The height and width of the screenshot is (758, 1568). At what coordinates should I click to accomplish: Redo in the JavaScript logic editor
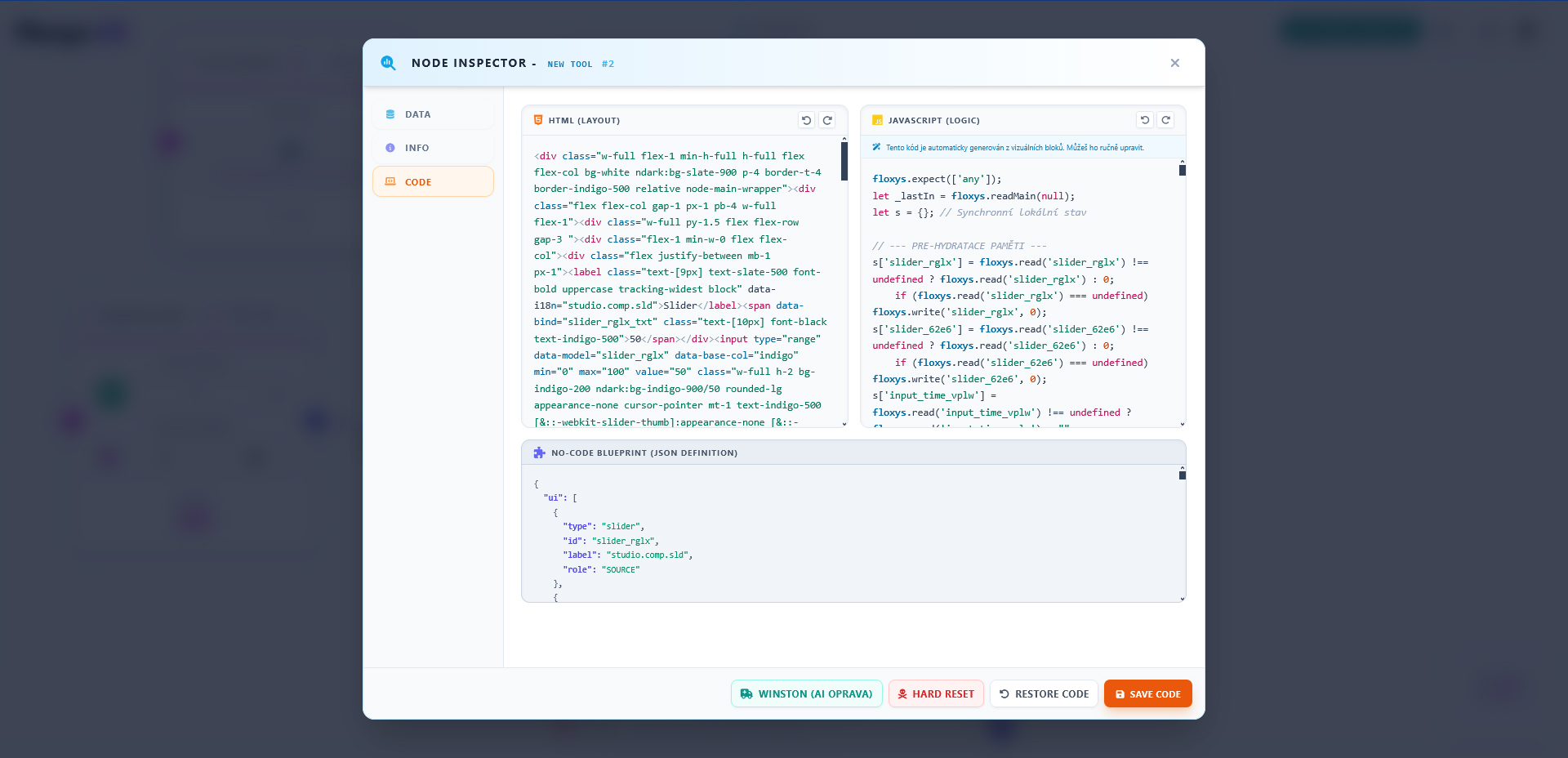[x=1166, y=120]
